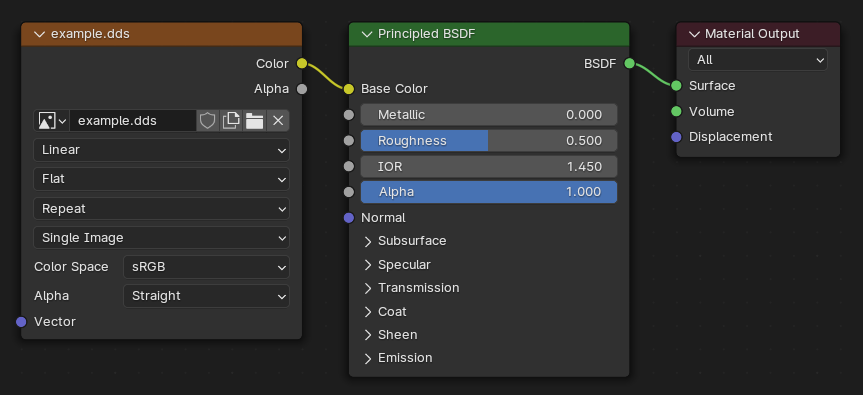Open the Flat projection dropdown
The image size is (863, 395).
tap(161, 179)
